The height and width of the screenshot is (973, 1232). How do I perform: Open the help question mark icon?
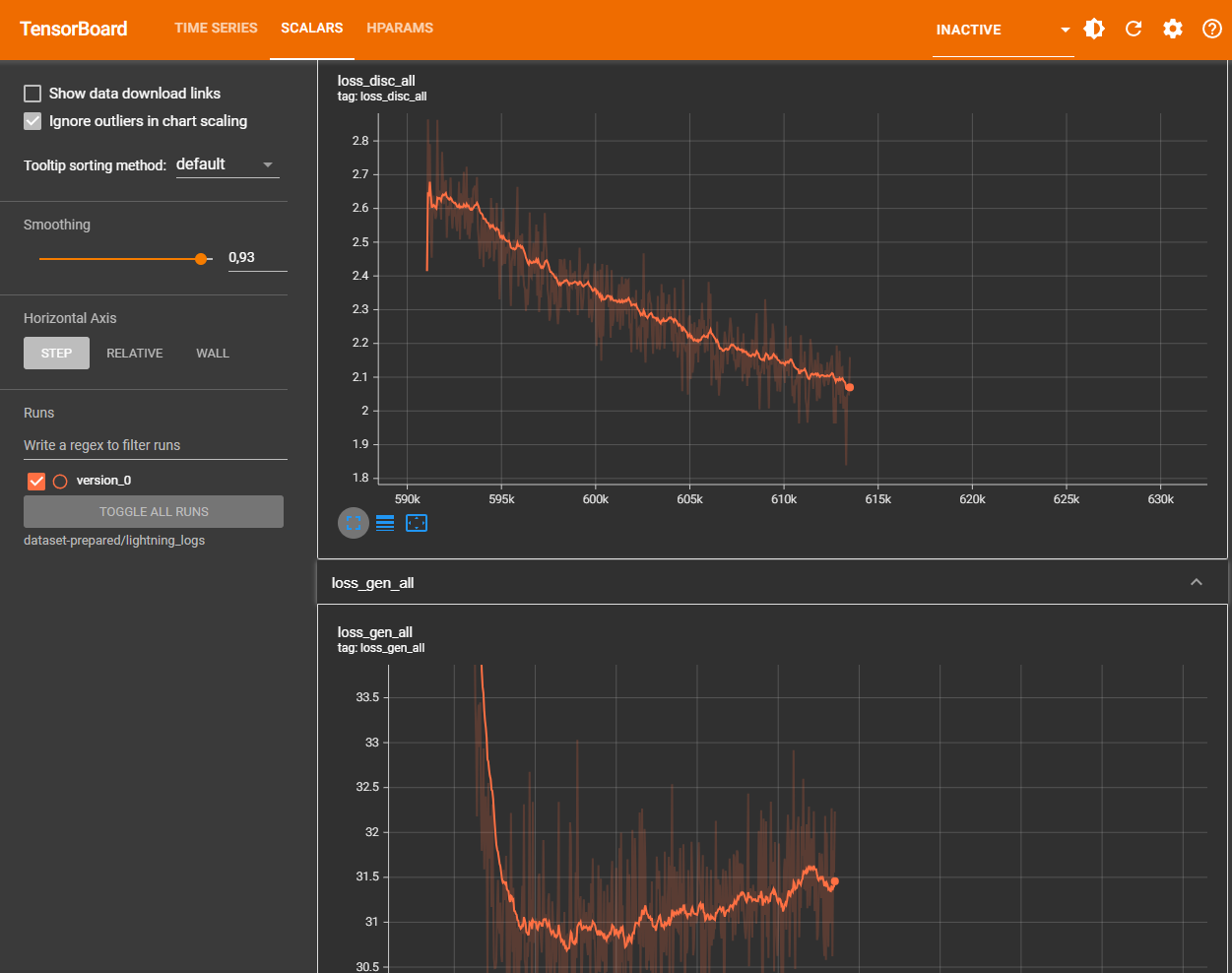pyautogui.click(x=1212, y=29)
